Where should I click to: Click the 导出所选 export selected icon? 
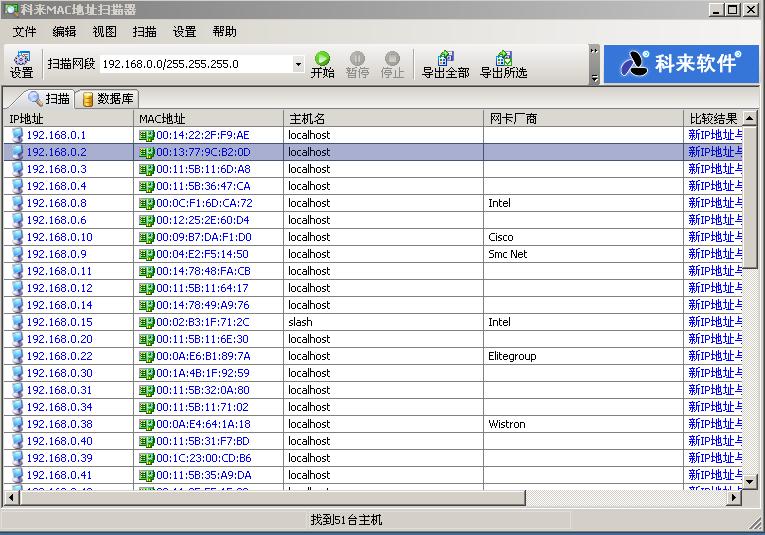(x=503, y=64)
